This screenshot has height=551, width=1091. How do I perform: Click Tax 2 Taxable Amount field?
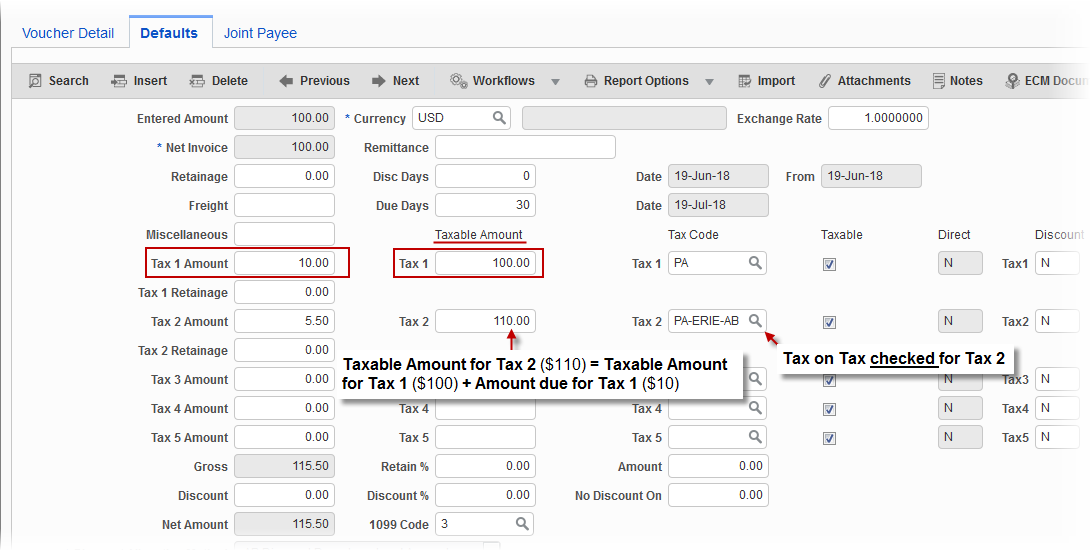click(x=486, y=321)
